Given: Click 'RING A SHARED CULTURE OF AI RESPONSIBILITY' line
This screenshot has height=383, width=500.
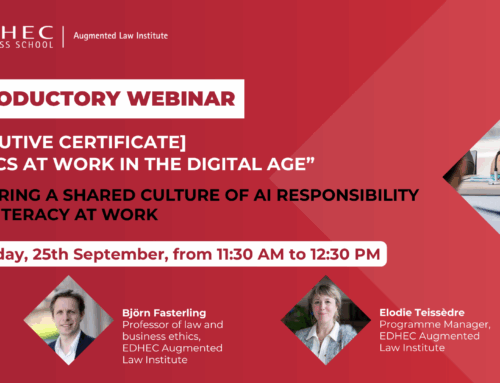Looking at the screenshot, I should (x=209, y=195).
